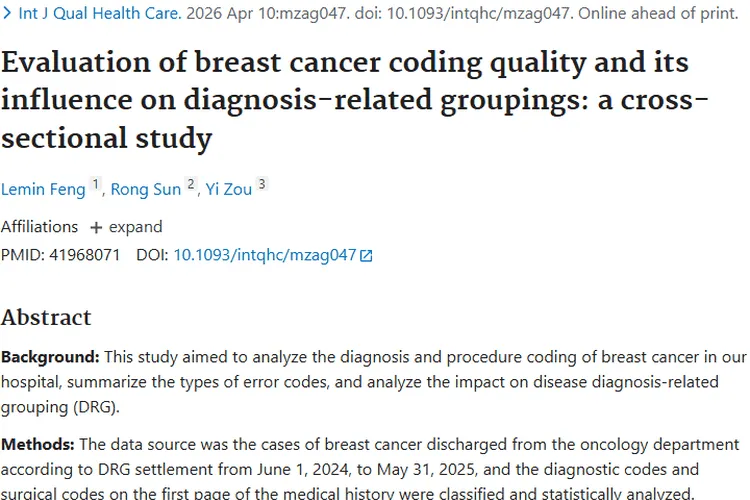Click the article title heading
The width and height of the screenshot is (750, 500).
[343, 99]
